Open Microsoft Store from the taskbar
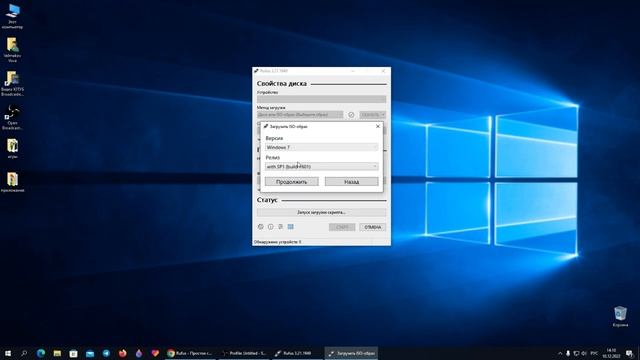This screenshot has width=640, height=360. 73,353
